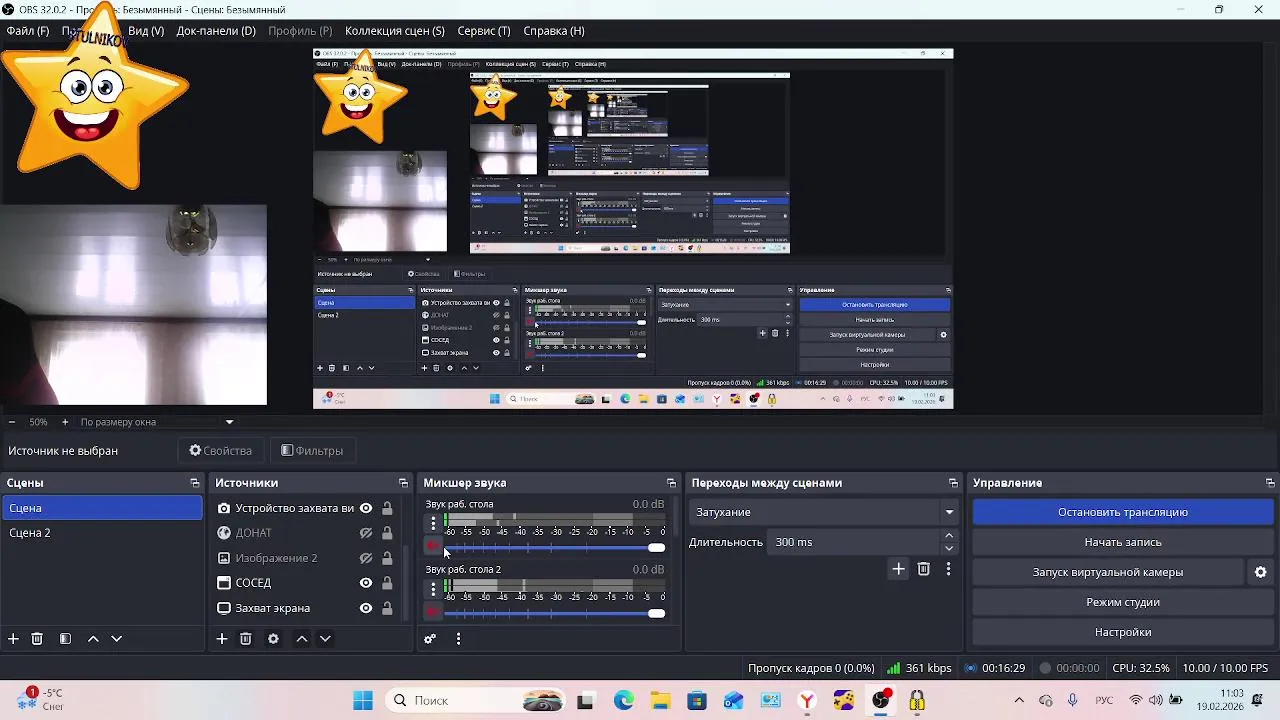The image size is (1280, 720).
Task: Click Остановить трансляцию button
Action: tap(1122, 512)
